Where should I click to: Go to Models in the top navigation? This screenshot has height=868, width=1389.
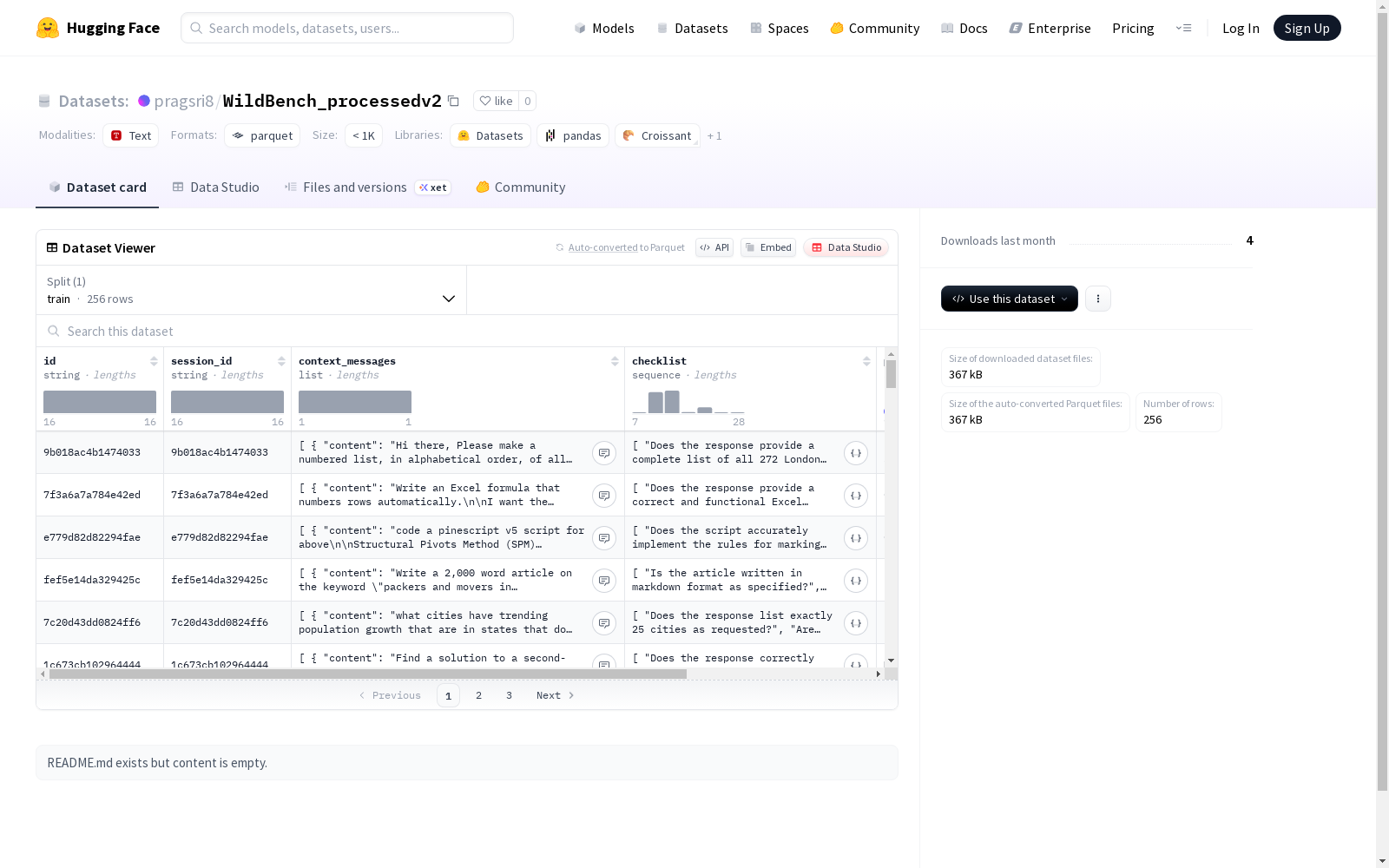click(x=604, y=28)
